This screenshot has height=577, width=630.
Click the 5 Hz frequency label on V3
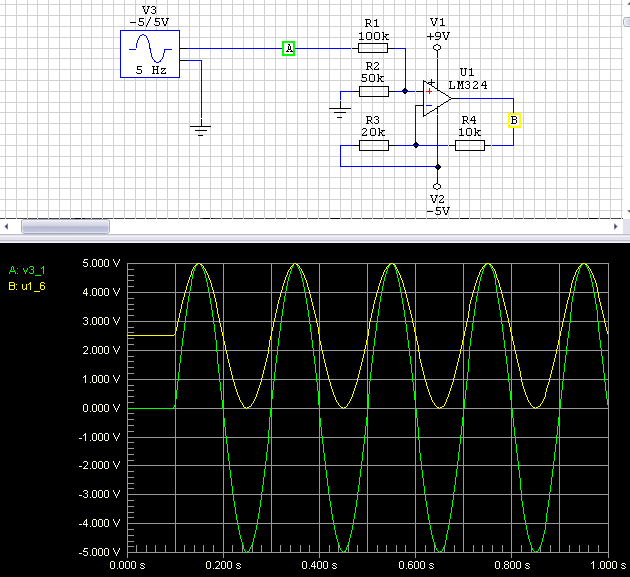pos(151,70)
